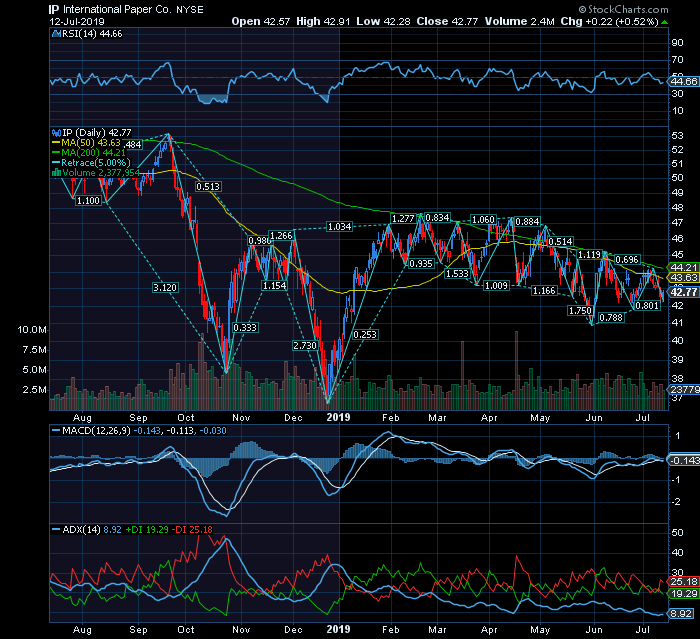Click the green '44.21' price tag on right axis
This screenshot has width=700, height=639.
pos(683,267)
